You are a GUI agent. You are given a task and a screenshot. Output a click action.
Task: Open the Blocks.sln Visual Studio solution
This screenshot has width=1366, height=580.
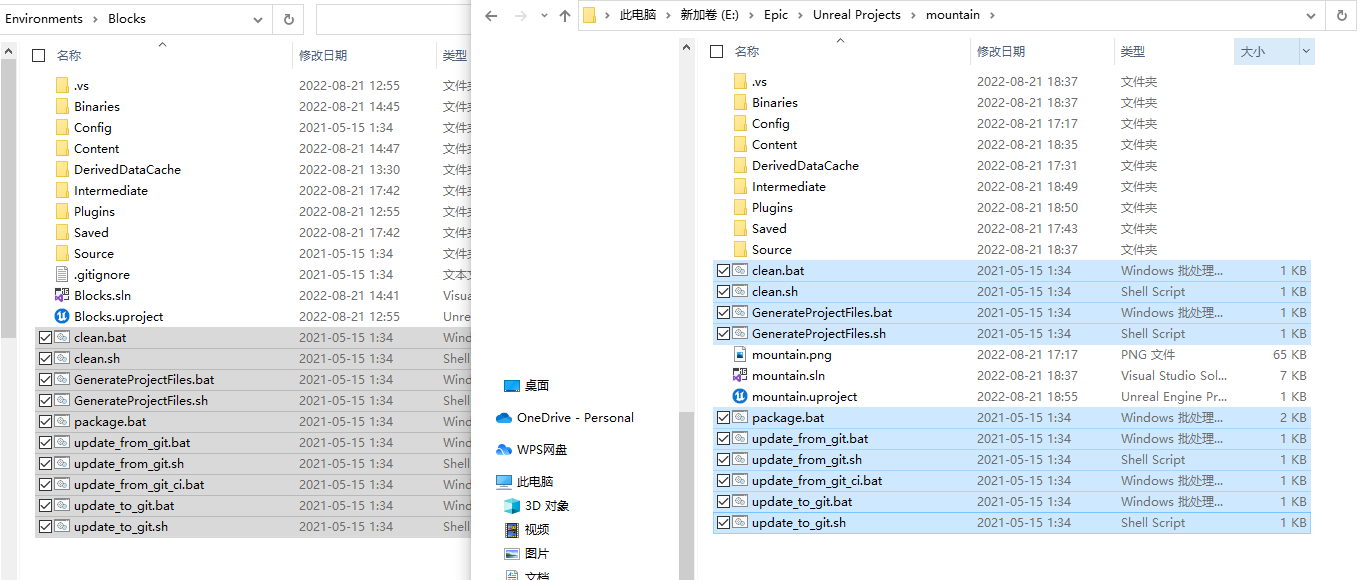pyautogui.click(x=103, y=295)
